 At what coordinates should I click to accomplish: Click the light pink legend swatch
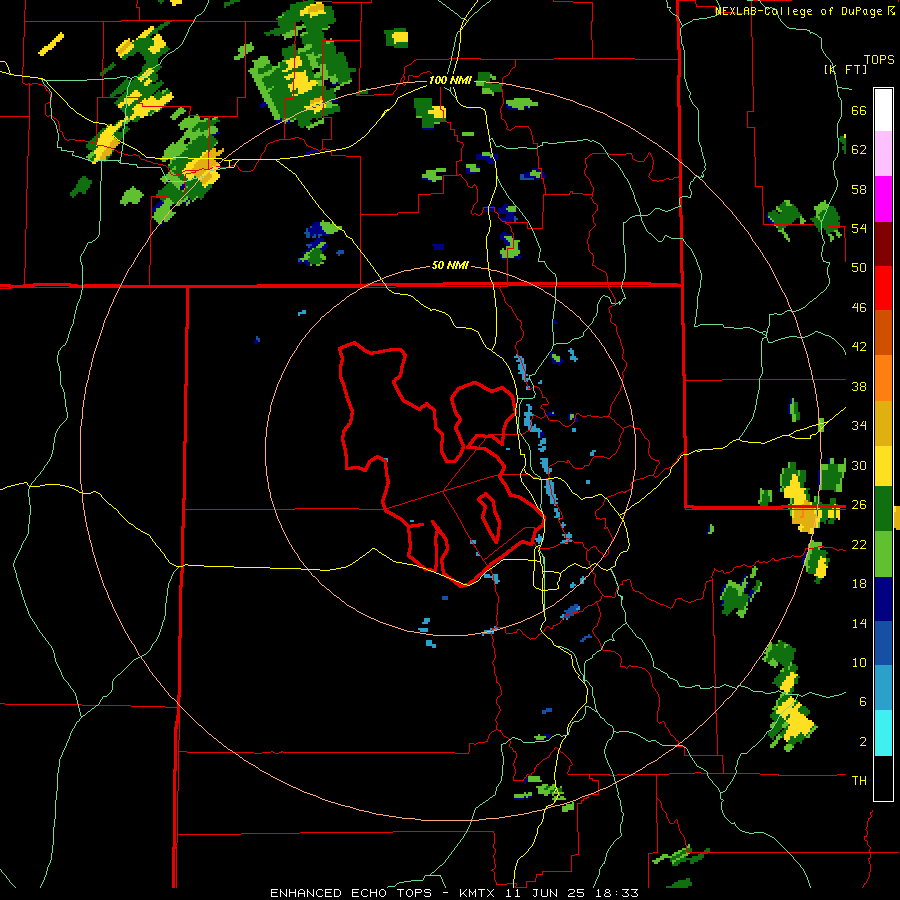883,154
